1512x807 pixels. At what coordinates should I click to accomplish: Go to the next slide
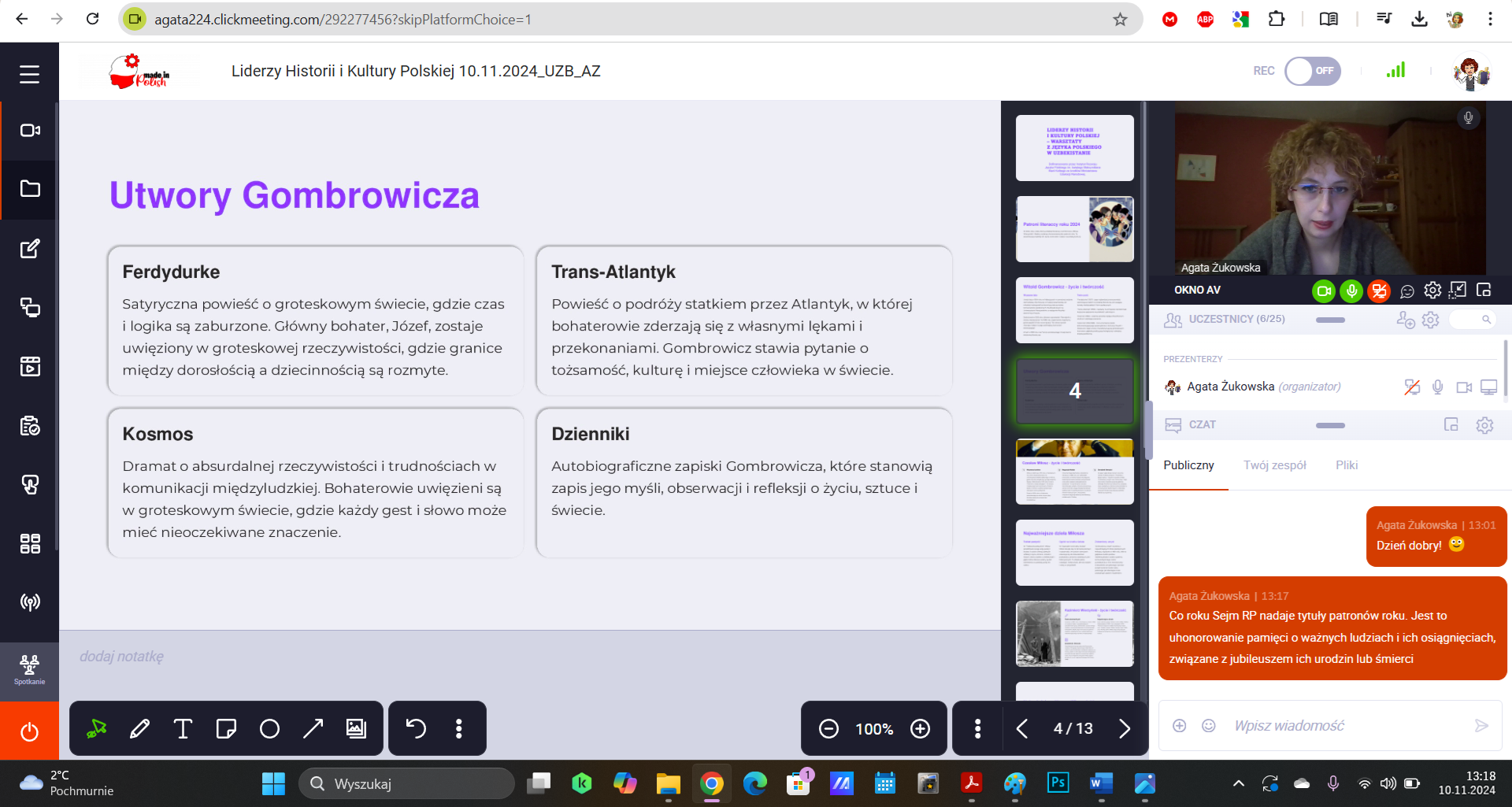coord(1124,728)
